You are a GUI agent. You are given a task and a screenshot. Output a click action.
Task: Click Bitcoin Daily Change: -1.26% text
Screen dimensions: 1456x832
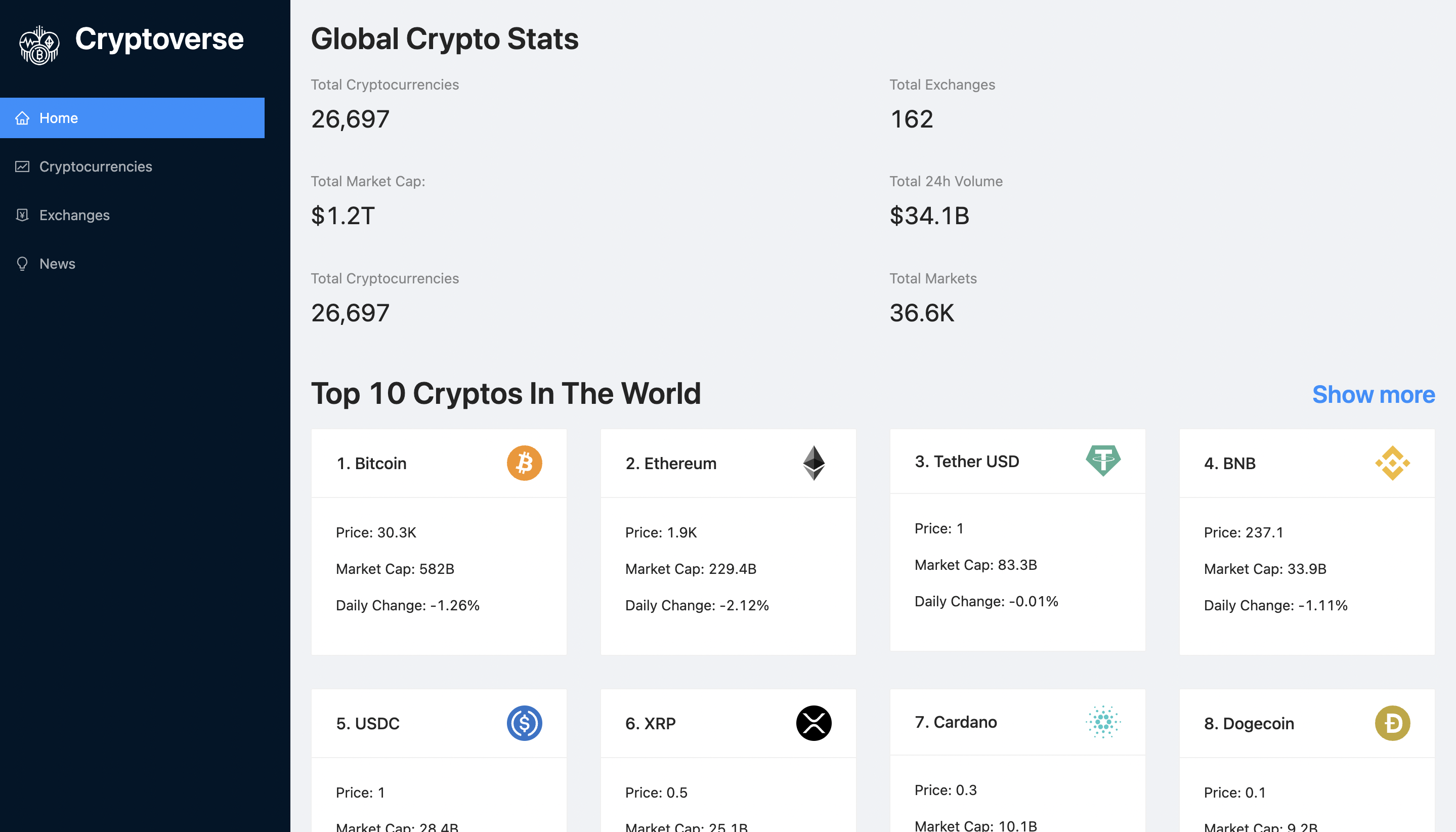pos(407,605)
